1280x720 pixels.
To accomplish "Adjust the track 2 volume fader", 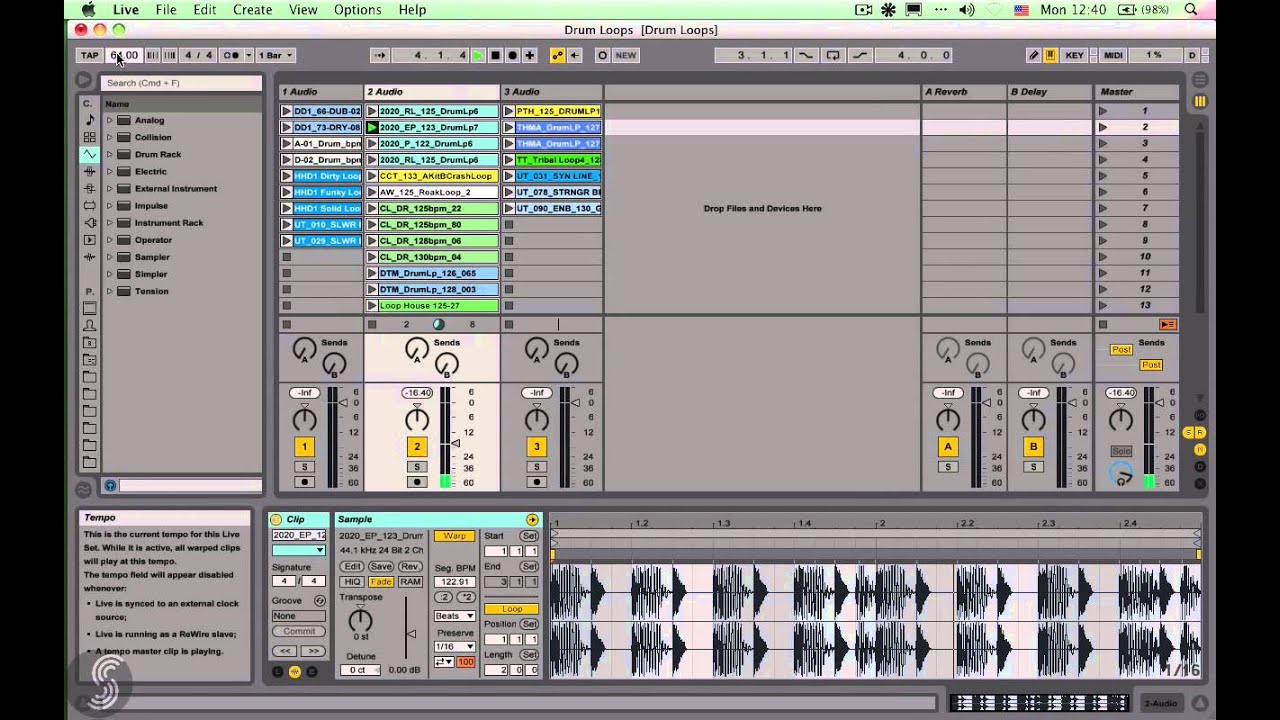I will pos(456,443).
